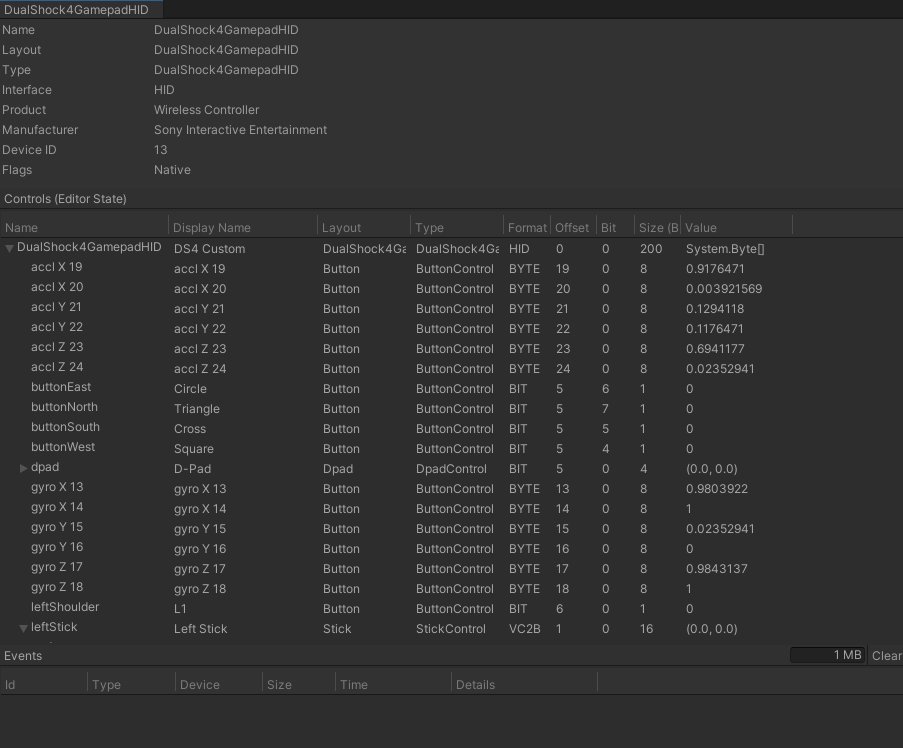Click the value 0.9843137
The height and width of the screenshot is (748, 903).
coord(716,569)
